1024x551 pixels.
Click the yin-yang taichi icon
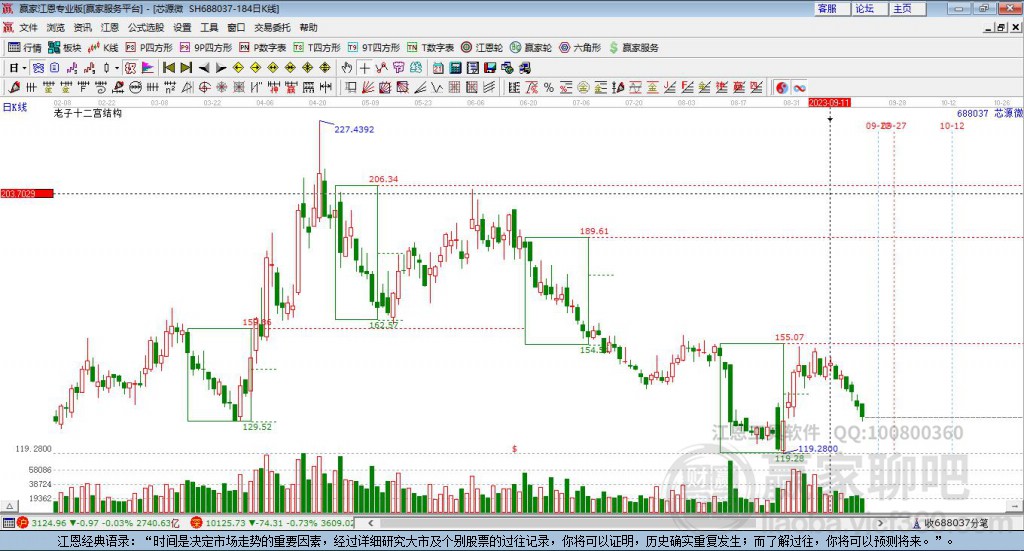[782, 87]
